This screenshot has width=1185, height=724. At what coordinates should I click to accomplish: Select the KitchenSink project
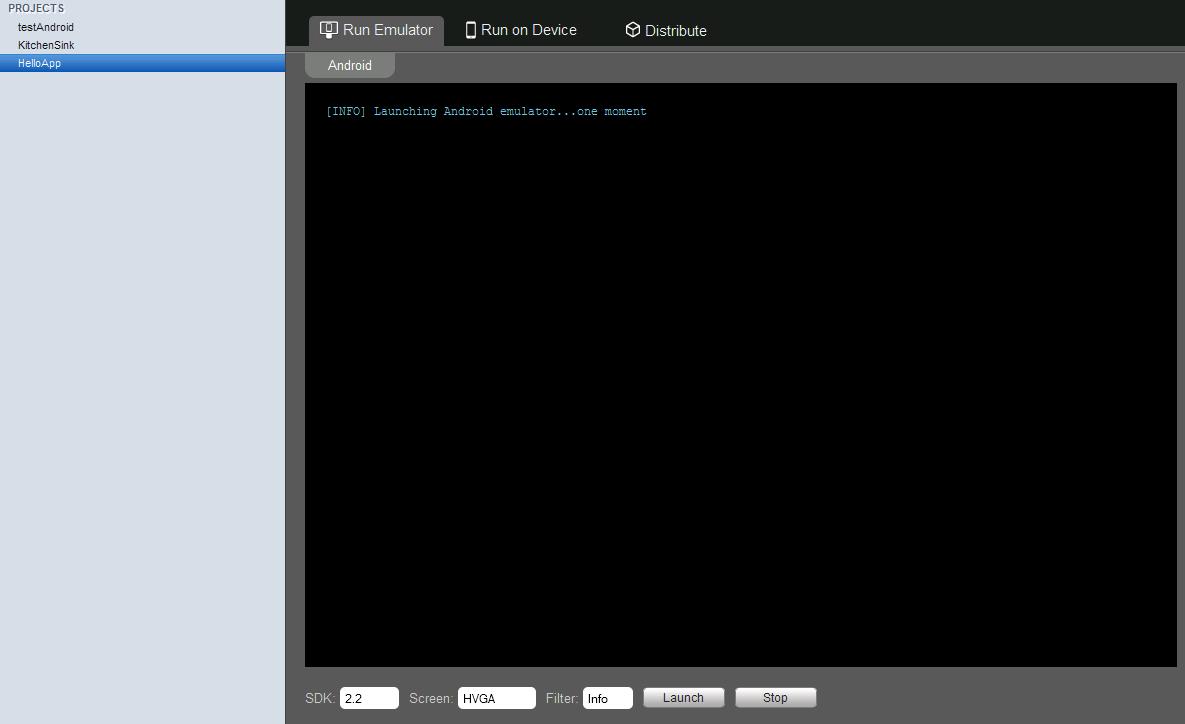point(142,45)
